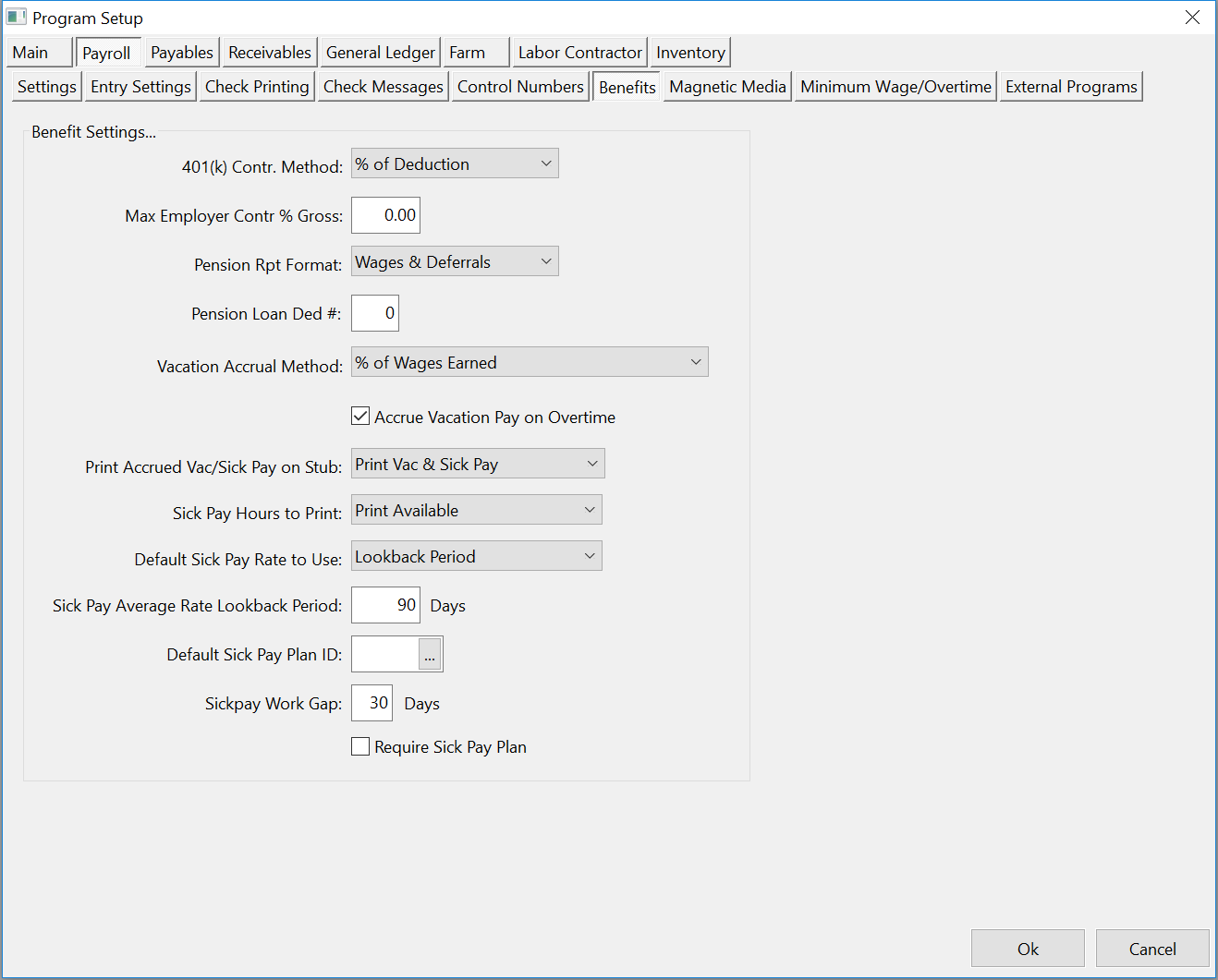This screenshot has width=1218, height=980.
Task: Open the 401(k) Contr. Method dropdown
Action: pos(455,164)
